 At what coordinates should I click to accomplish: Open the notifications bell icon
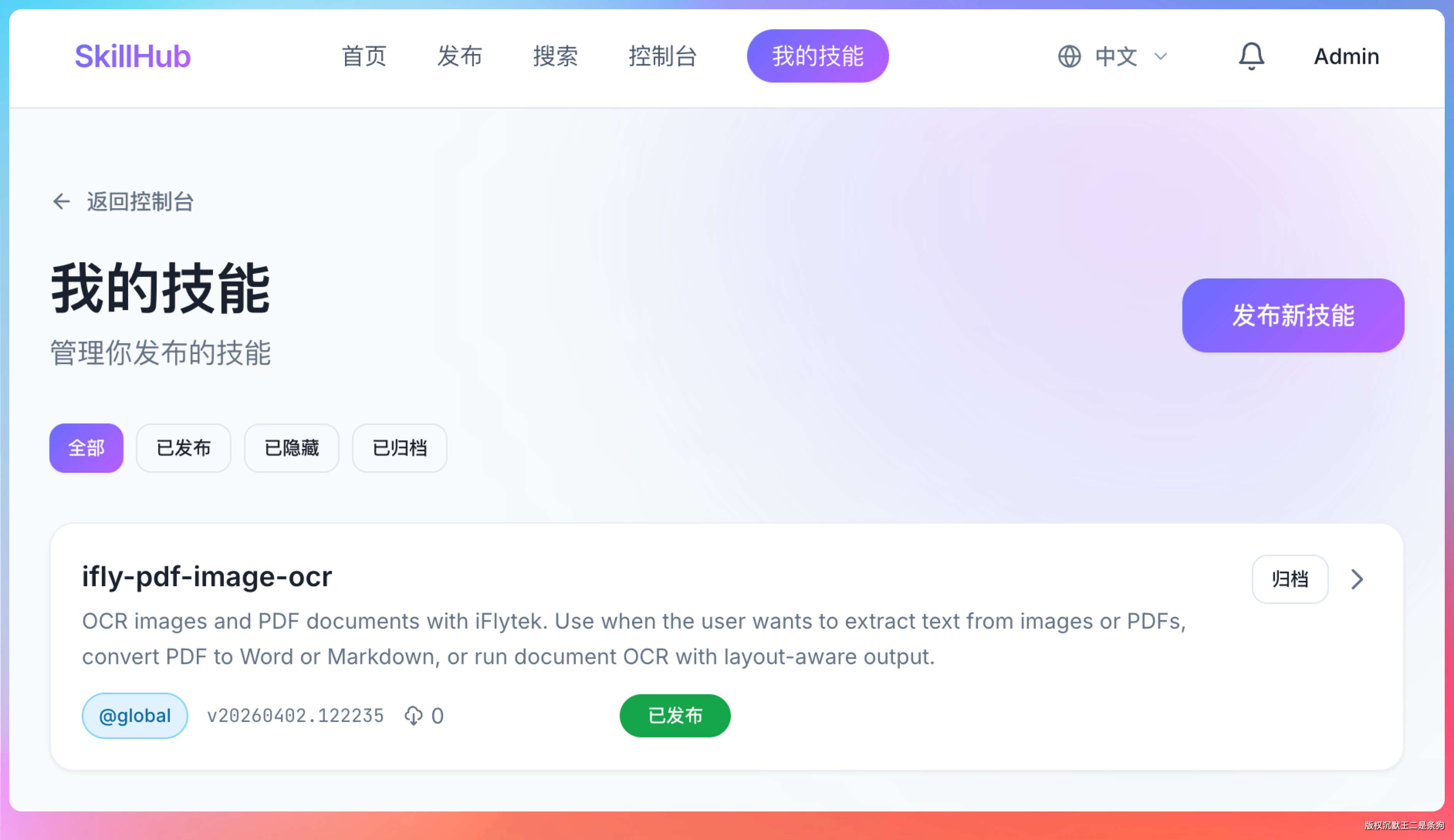click(1251, 56)
